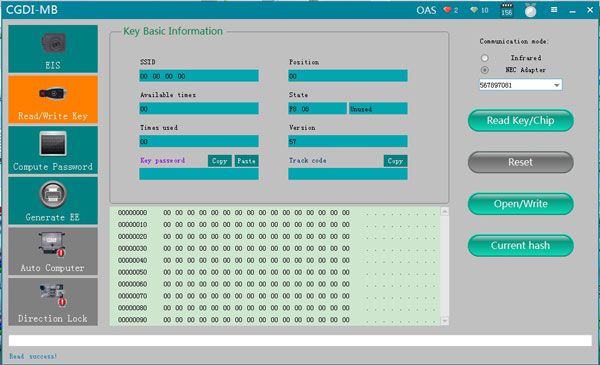Click the round device status icon

(x=530, y=11)
